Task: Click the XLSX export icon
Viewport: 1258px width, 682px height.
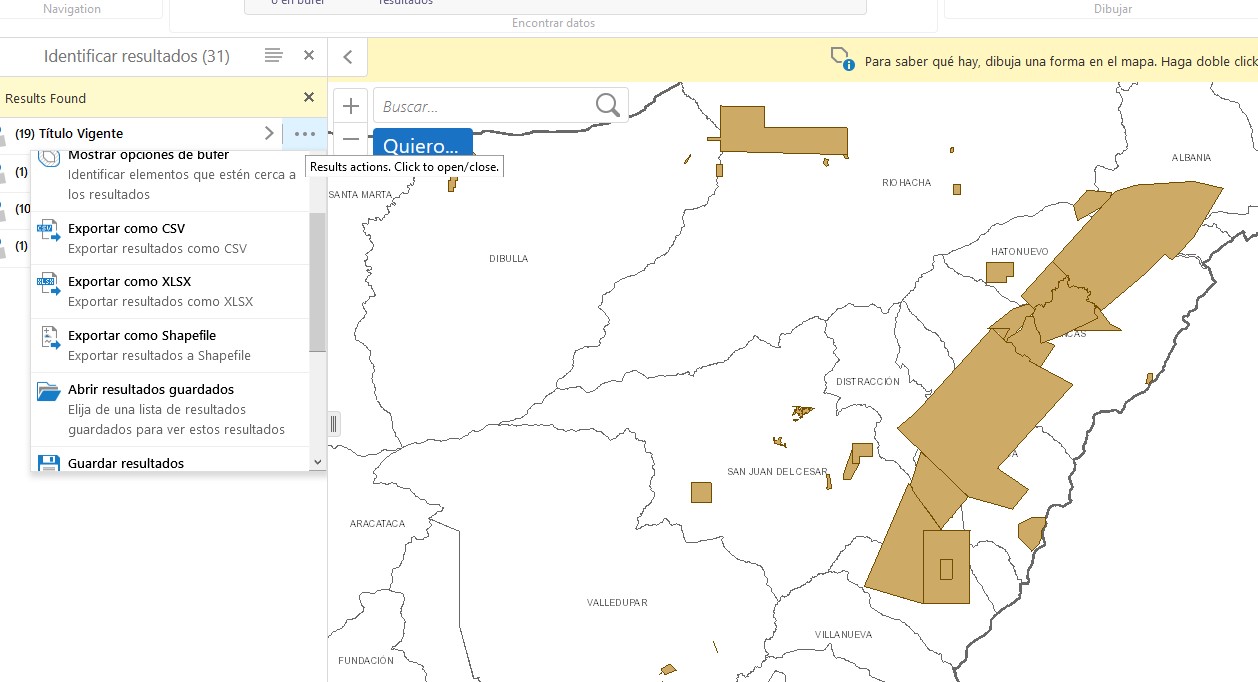Action: point(48,285)
